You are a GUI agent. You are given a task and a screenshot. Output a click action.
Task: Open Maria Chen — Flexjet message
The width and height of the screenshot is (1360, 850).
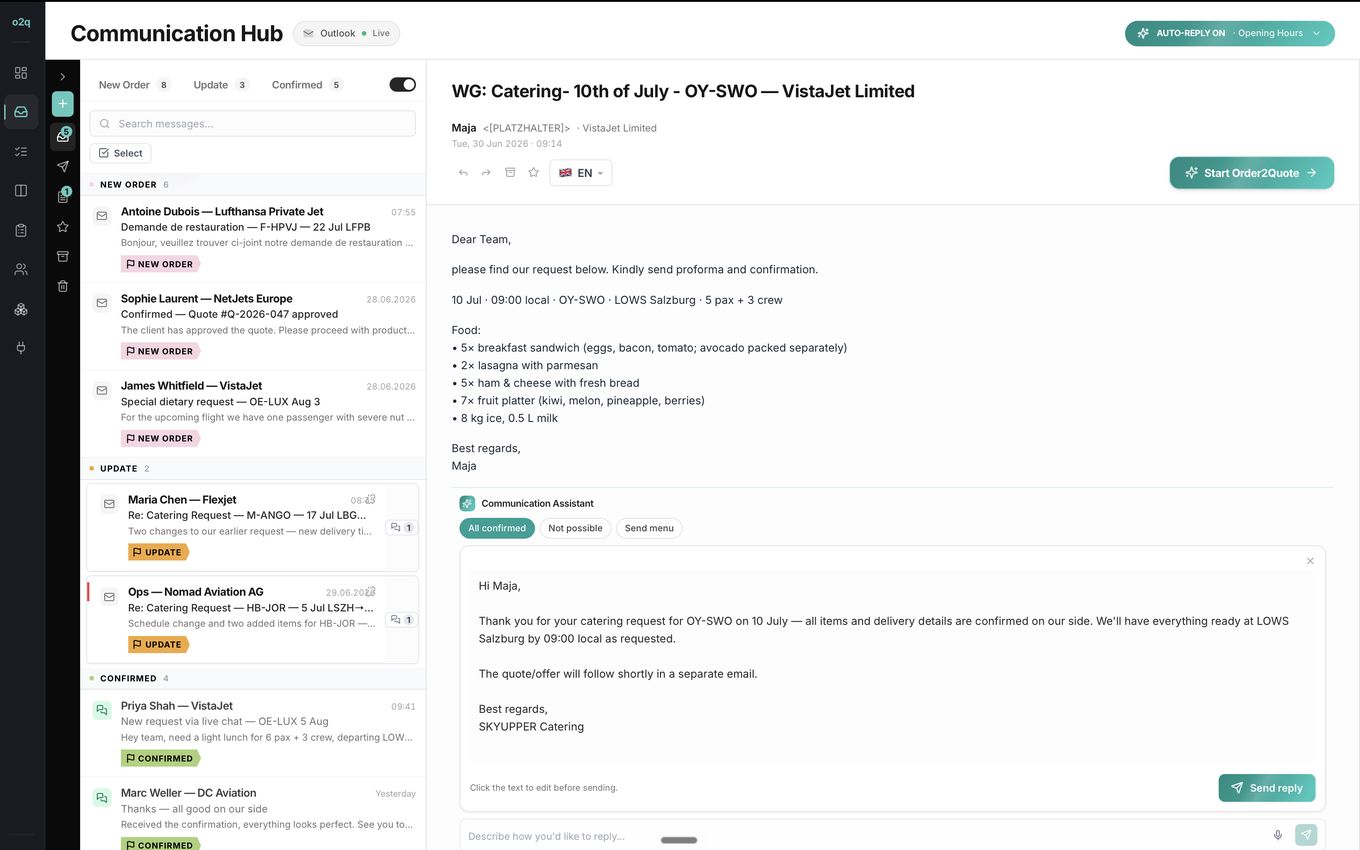click(x=252, y=527)
